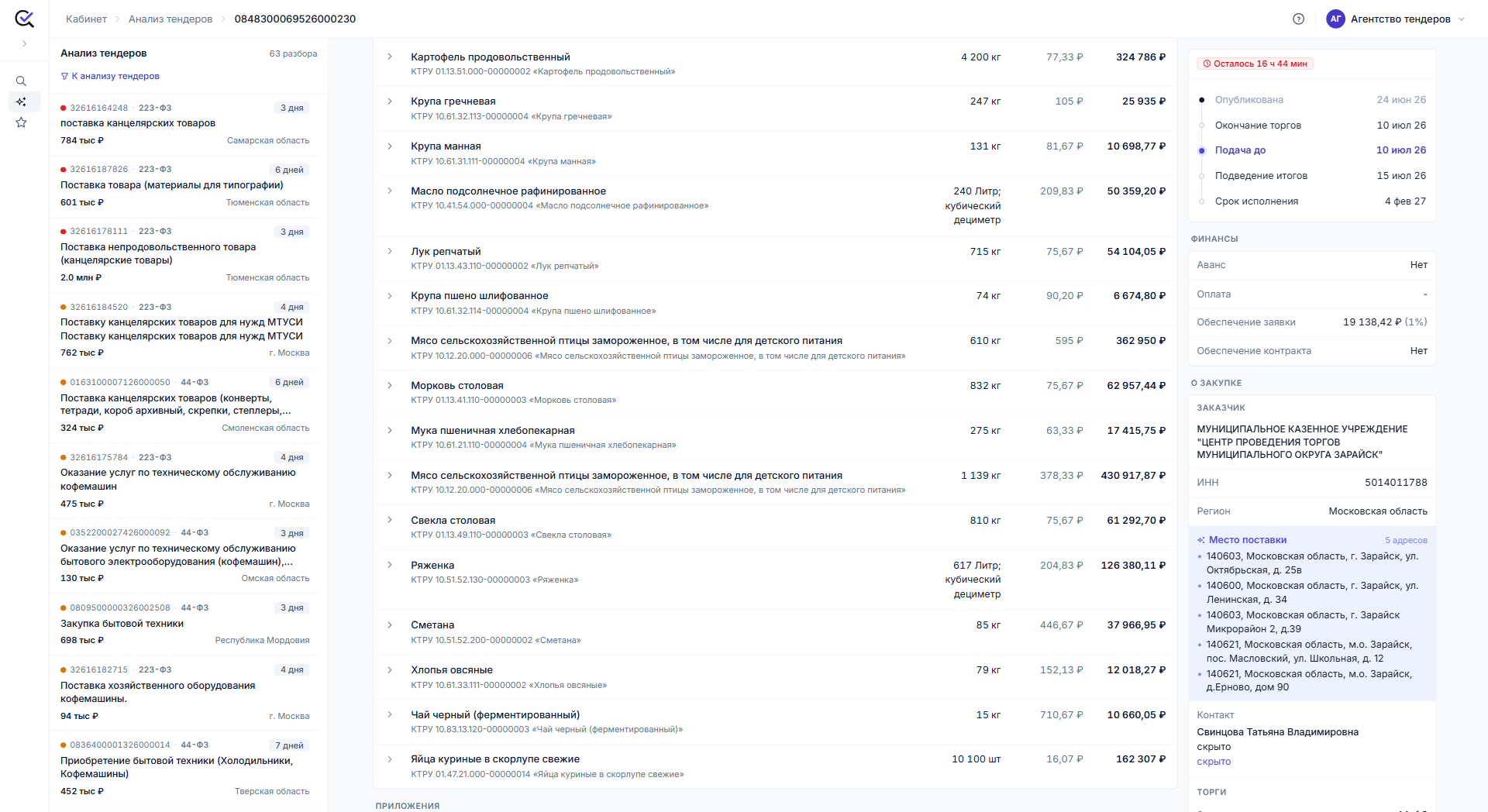Expand the Яйца куриные в скорлупе row
Viewport: 1488px width, 812px height.
390,759
